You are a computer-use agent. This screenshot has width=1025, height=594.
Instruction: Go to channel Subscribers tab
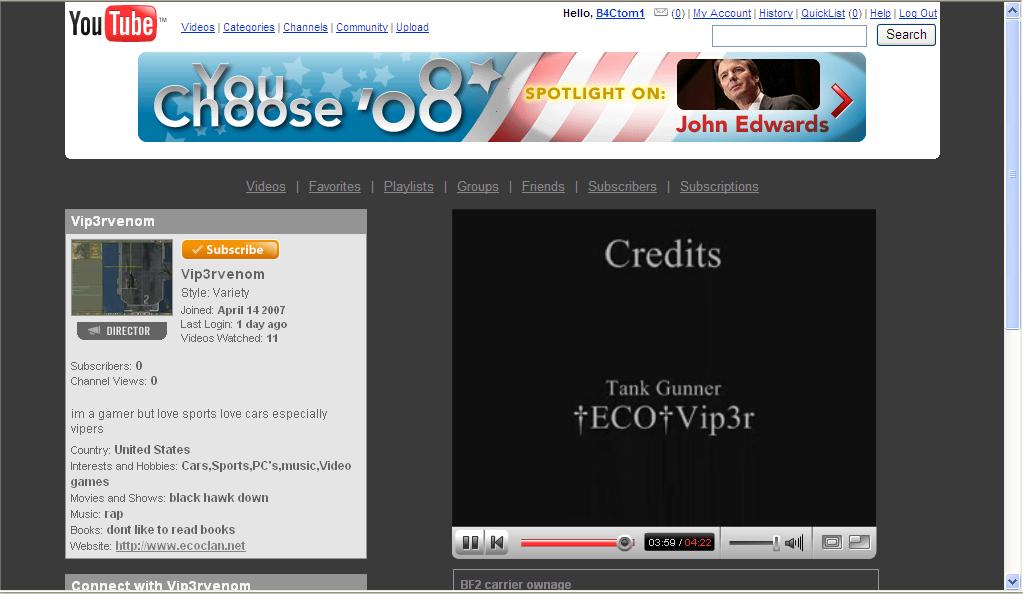click(x=622, y=187)
